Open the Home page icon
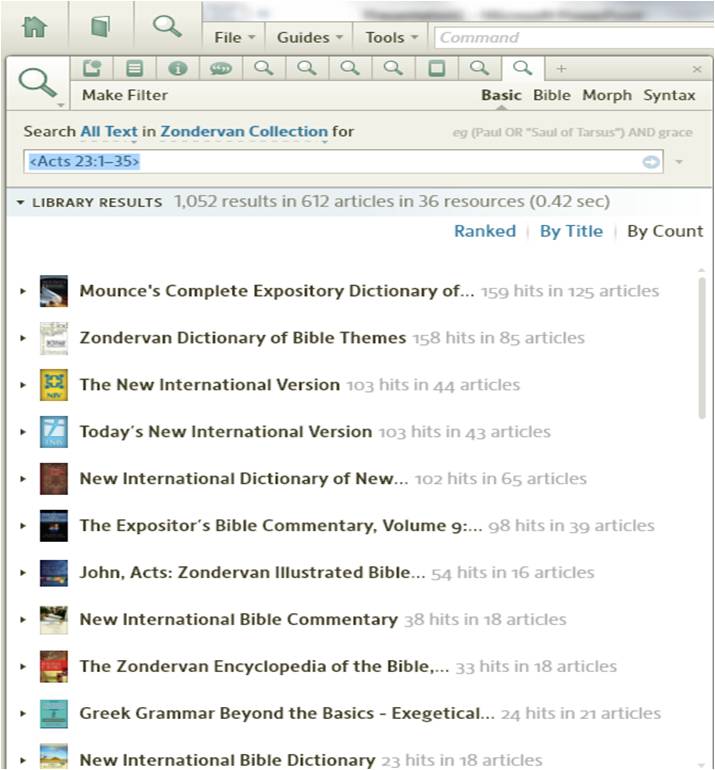The width and height of the screenshot is (715, 770). (34, 27)
